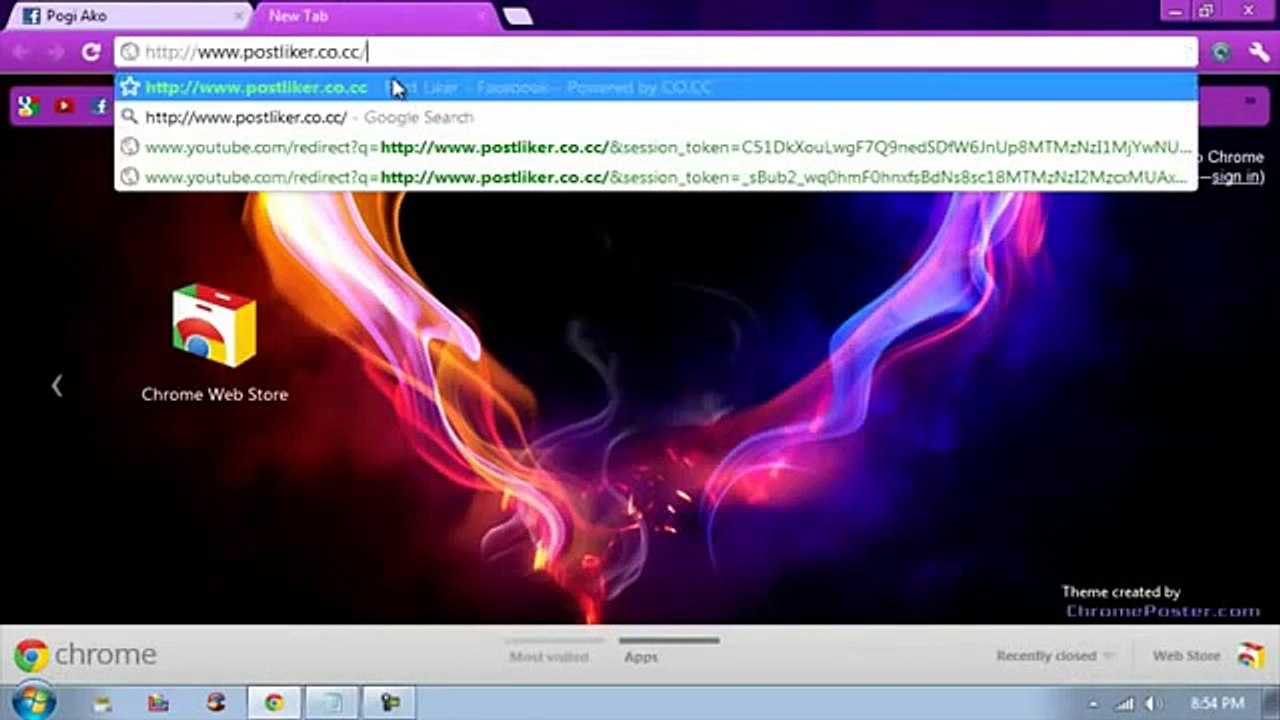
Task: Select the starred postliker.co.cc suggestion
Action: (657, 87)
